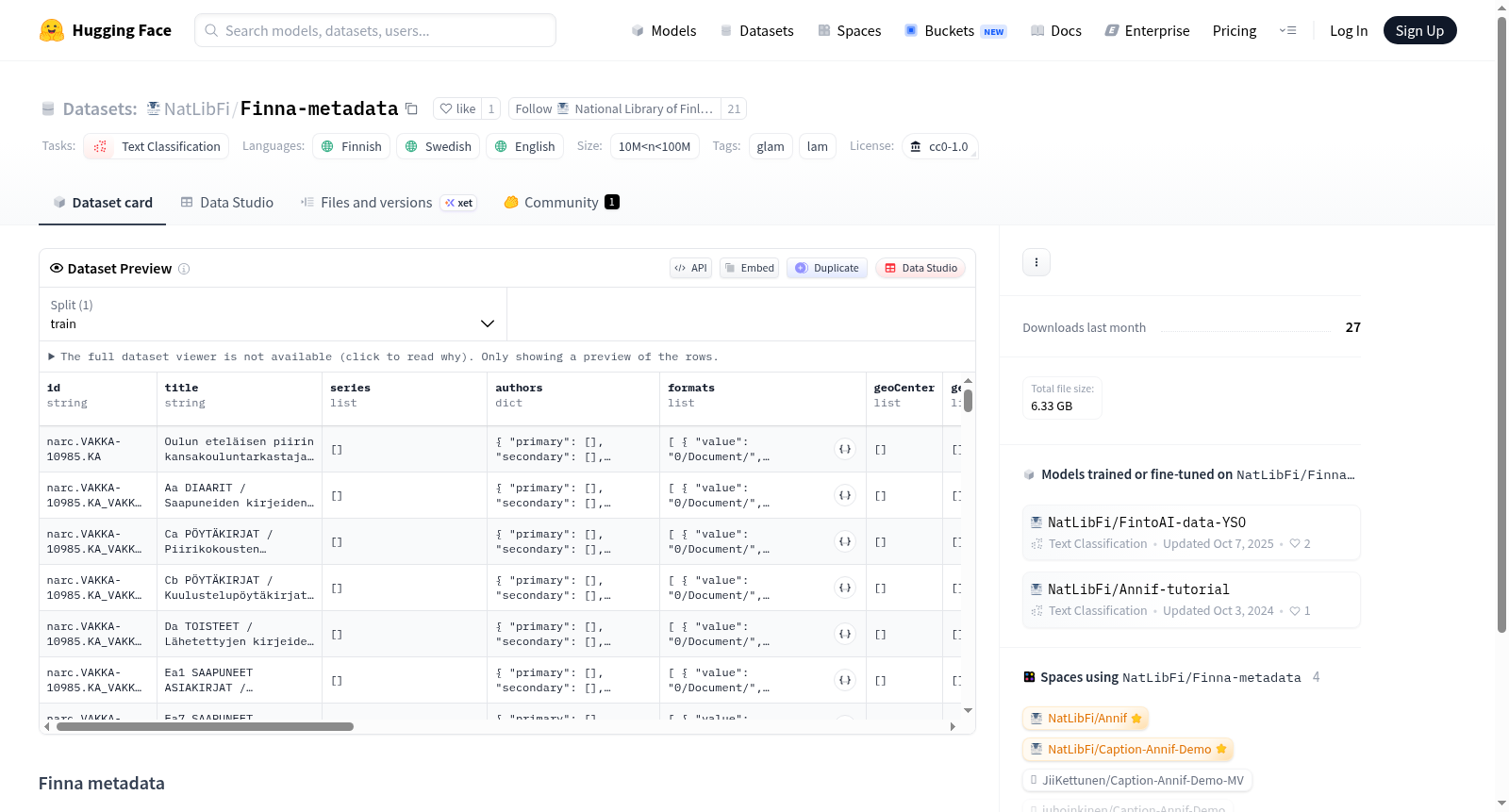Select the English language tag
Viewport: 1509px width, 812px height.
[525, 146]
